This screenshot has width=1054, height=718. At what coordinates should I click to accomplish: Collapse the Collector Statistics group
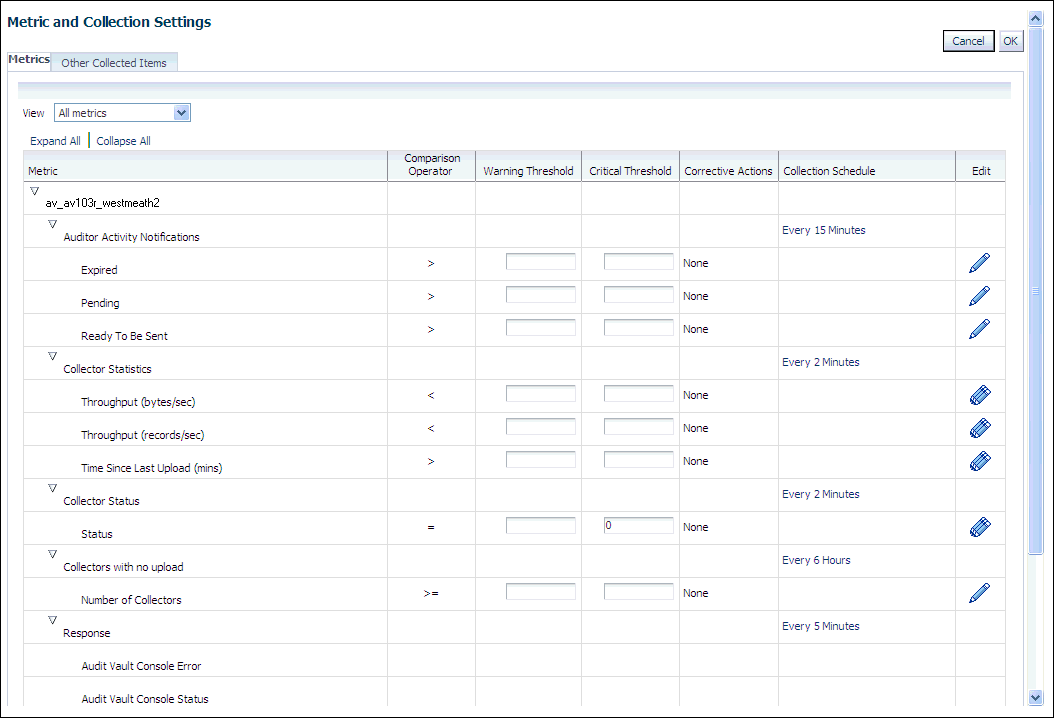point(52,356)
